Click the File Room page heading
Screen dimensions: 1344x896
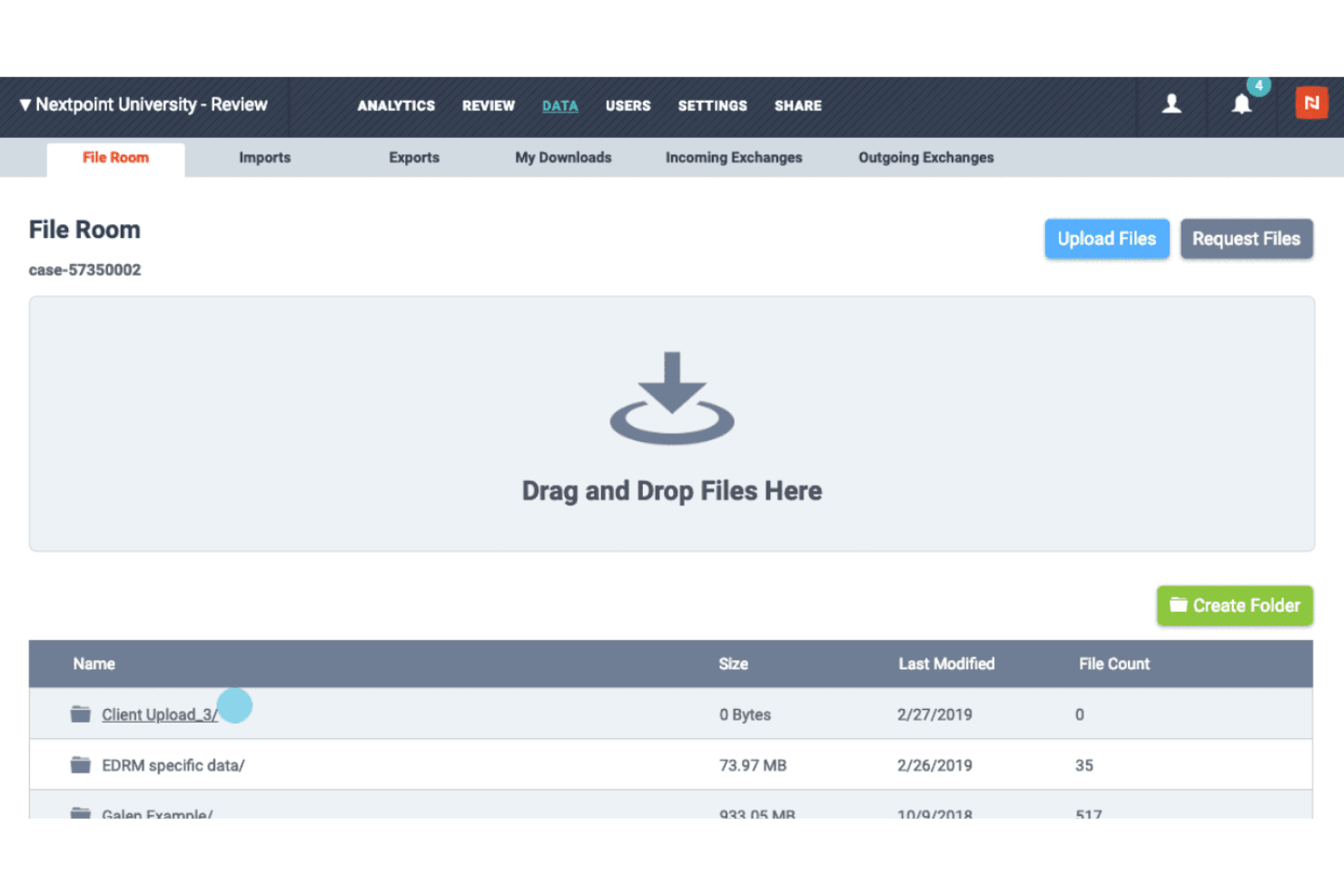tap(84, 230)
